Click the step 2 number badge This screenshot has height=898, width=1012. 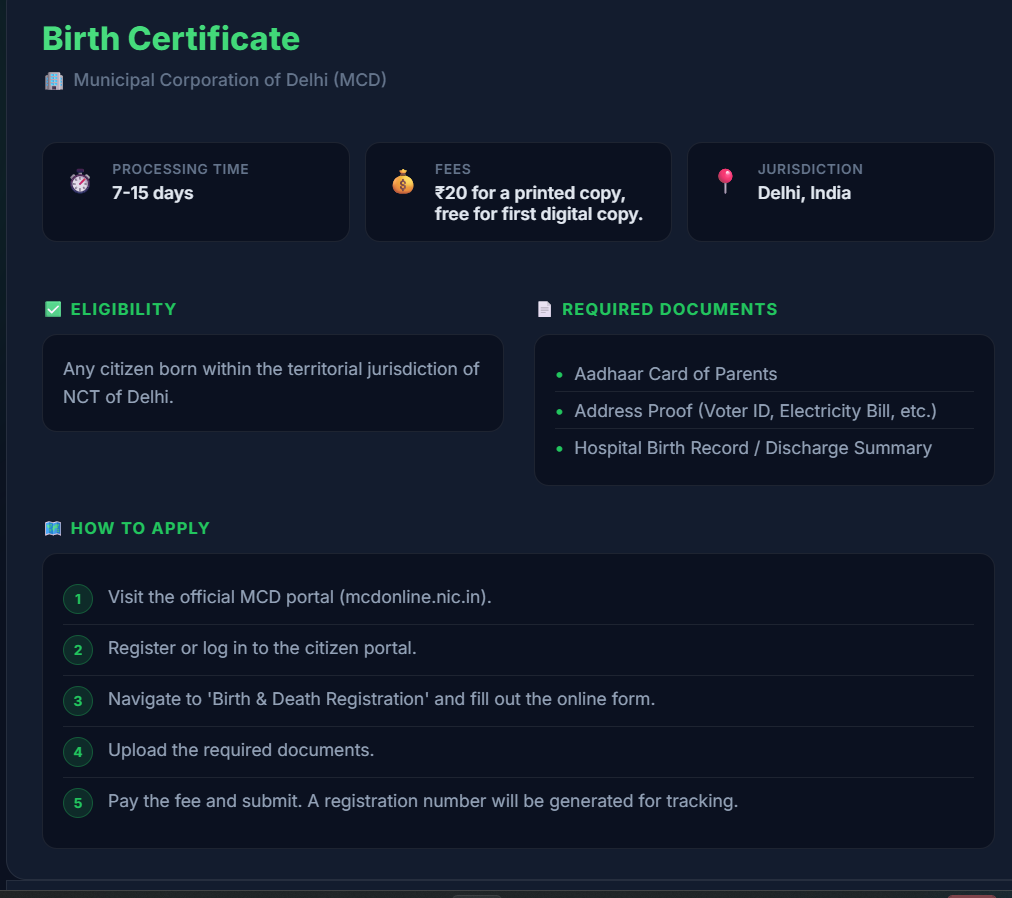point(78,649)
